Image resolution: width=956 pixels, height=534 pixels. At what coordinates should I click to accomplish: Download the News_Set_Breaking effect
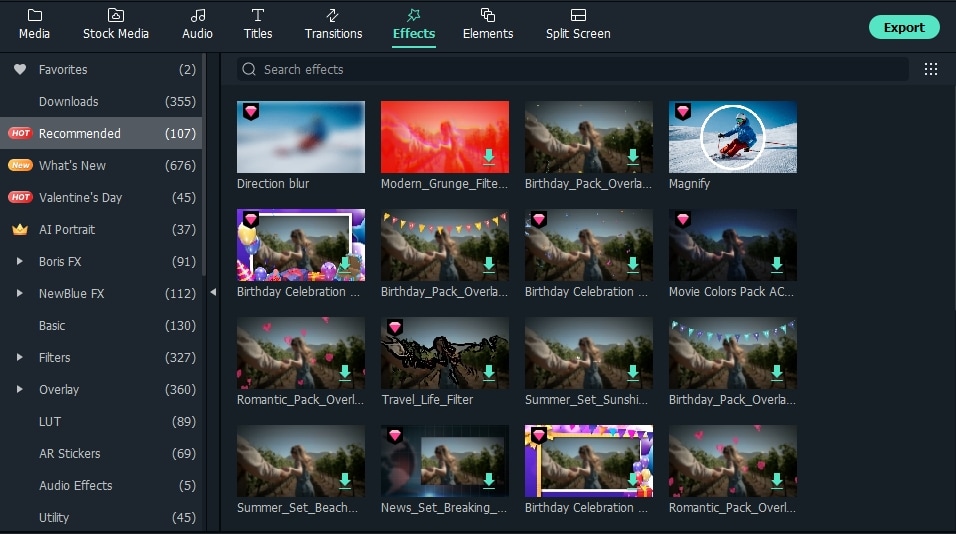click(489, 480)
